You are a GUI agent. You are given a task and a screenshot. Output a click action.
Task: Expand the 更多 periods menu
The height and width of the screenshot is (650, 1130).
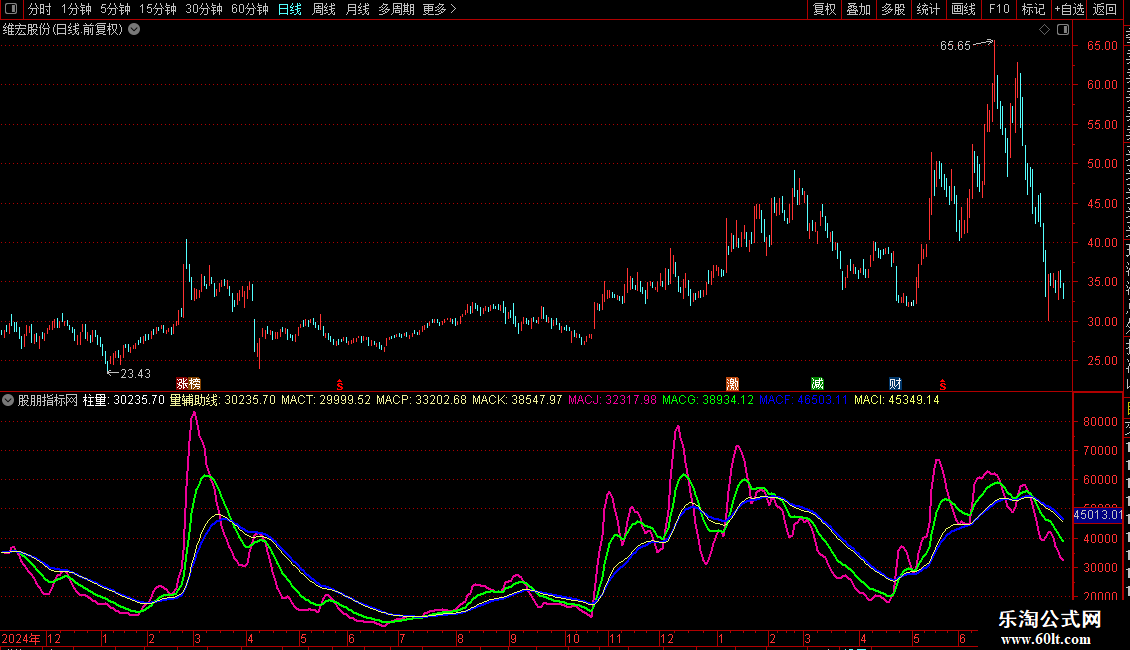click(440, 9)
